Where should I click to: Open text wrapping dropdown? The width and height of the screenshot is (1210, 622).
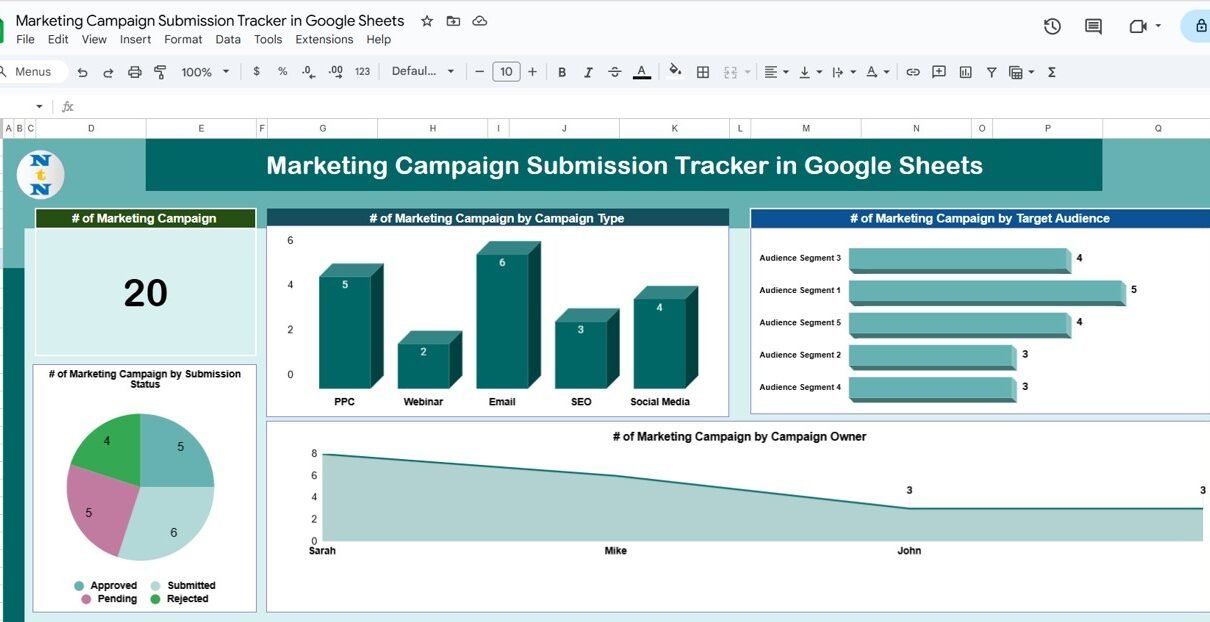click(x=844, y=72)
